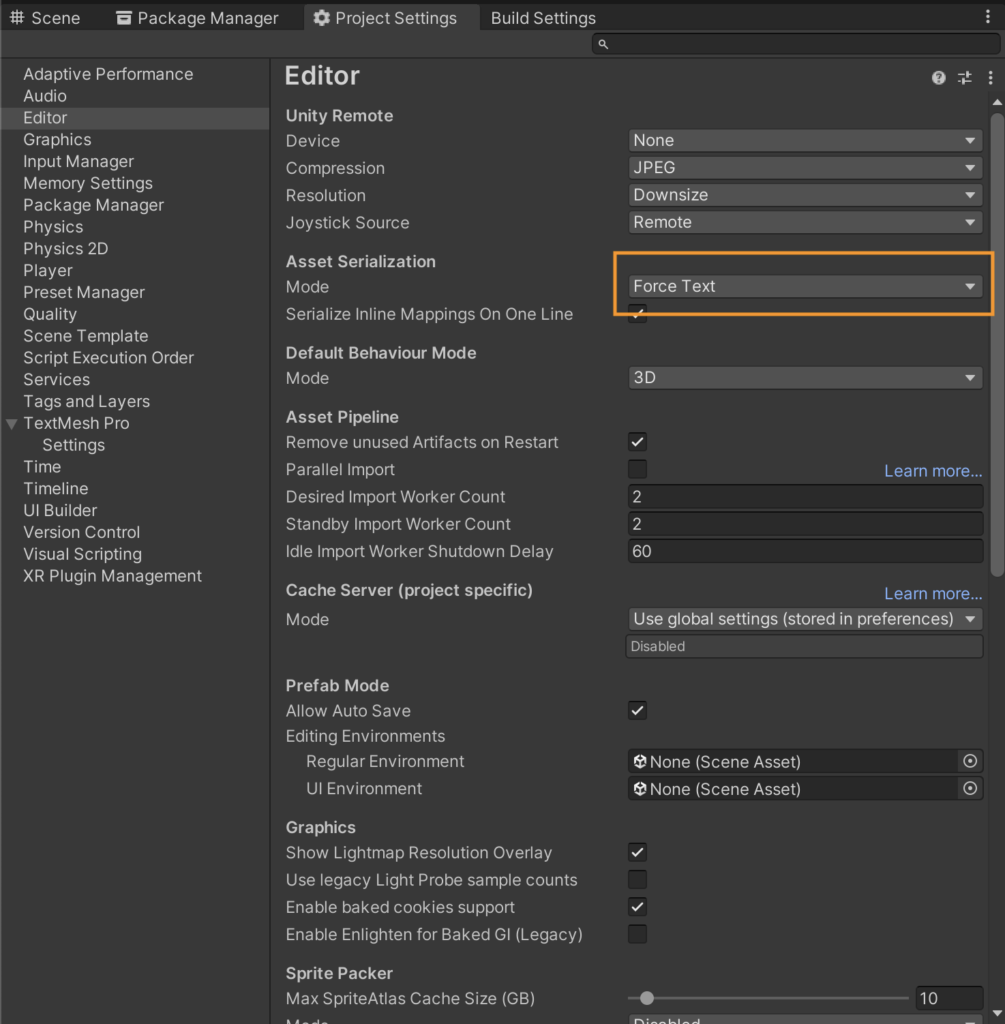Open the Unity Remote Device dropdown
Viewport: 1005px width, 1024px height.
pyautogui.click(x=805, y=140)
